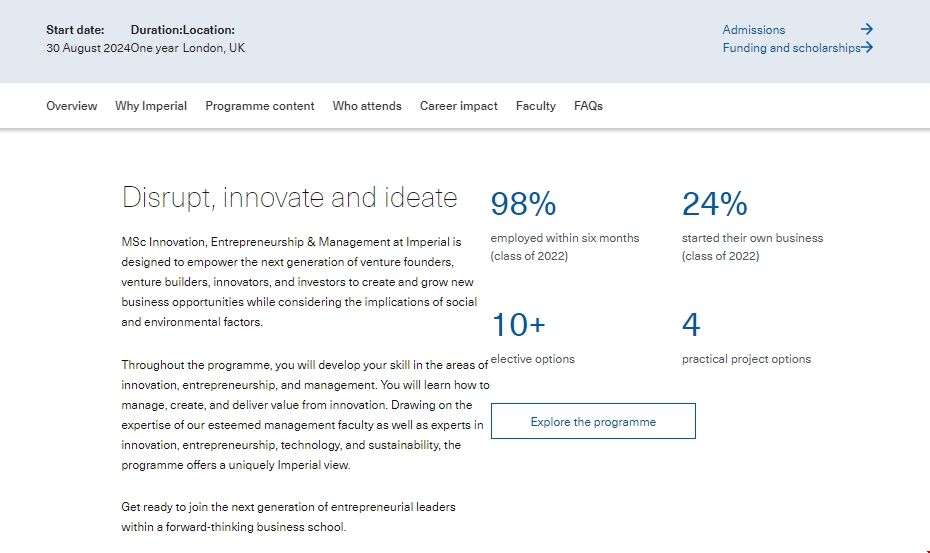Open the Who attends tab
930x553 pixels.
[367, 106]
